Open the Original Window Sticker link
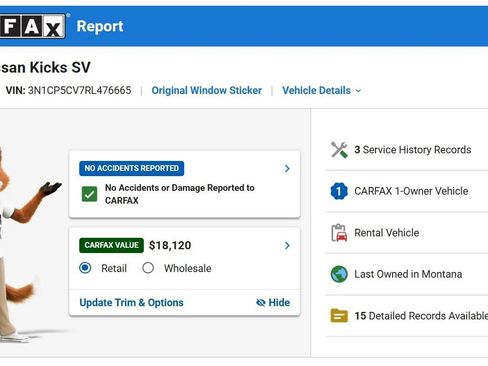 click(x=207, y=90)
